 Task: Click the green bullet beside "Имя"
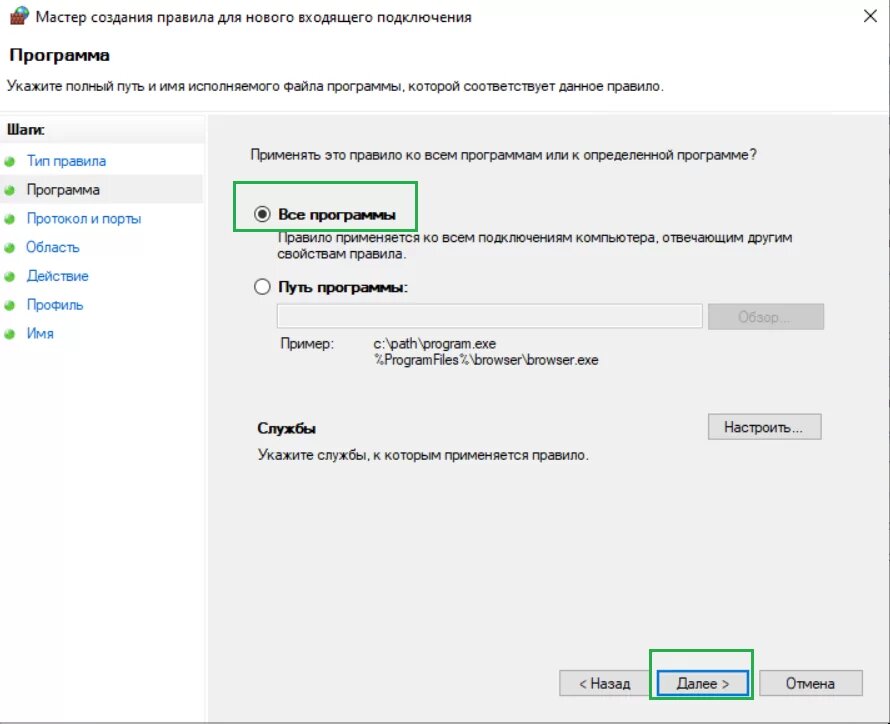[10, 334]
